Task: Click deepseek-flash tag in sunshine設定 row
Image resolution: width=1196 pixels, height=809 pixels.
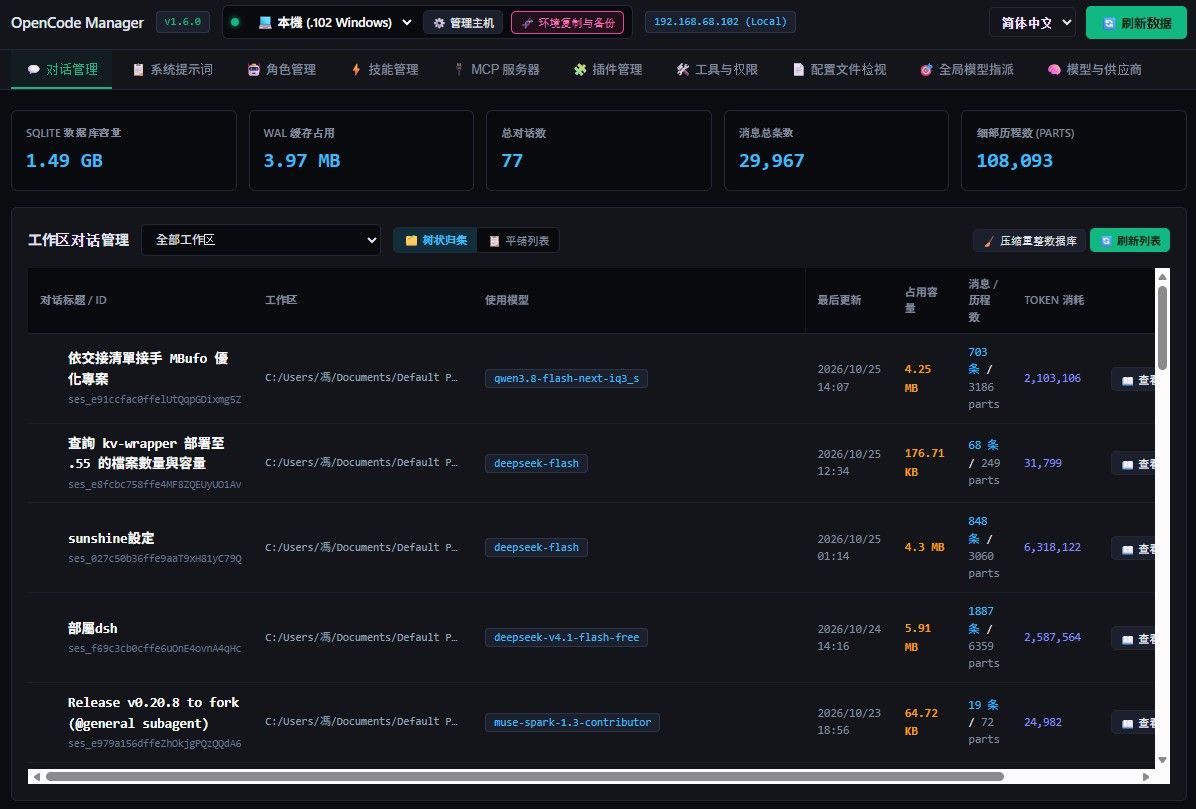Action: pos(536,547)
